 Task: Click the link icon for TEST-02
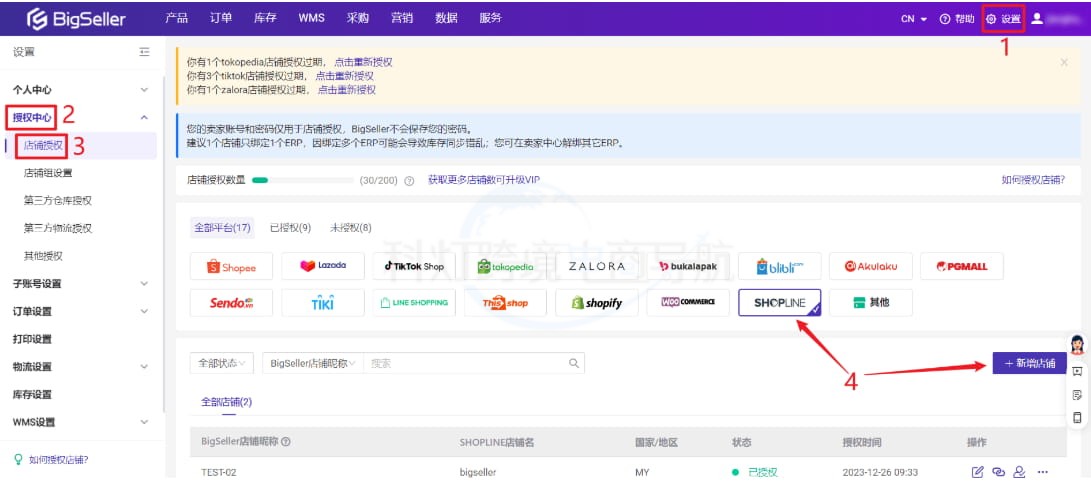click(998, 472)
